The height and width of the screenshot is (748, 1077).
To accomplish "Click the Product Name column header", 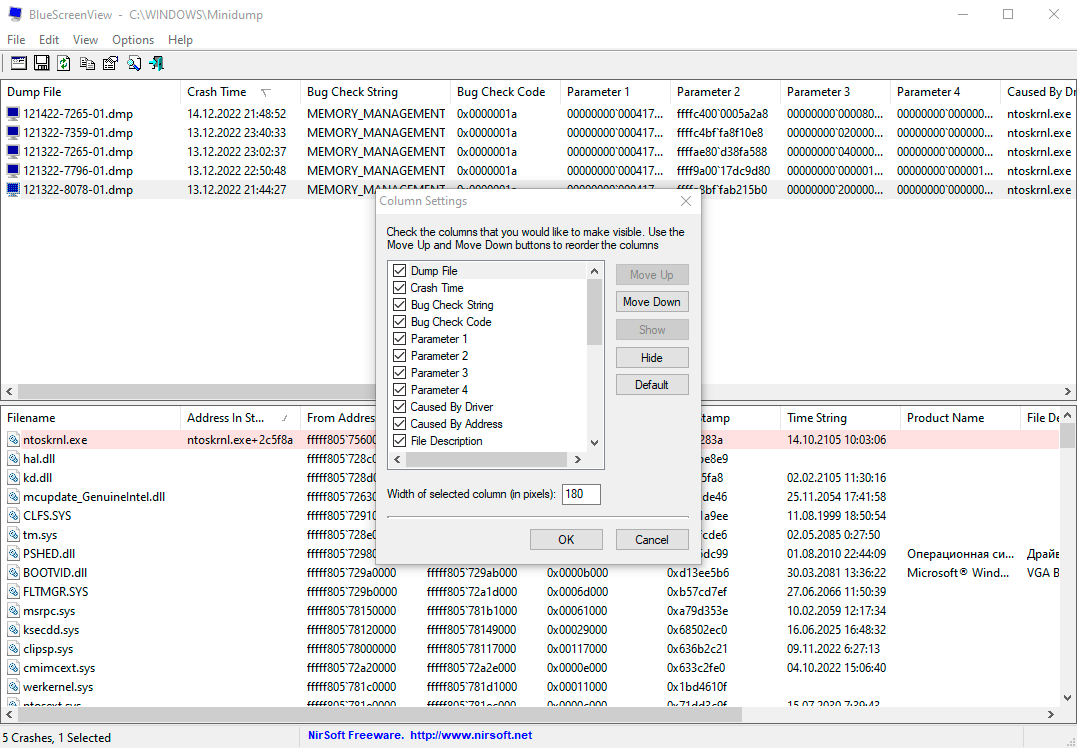I will tap(960, 418).
